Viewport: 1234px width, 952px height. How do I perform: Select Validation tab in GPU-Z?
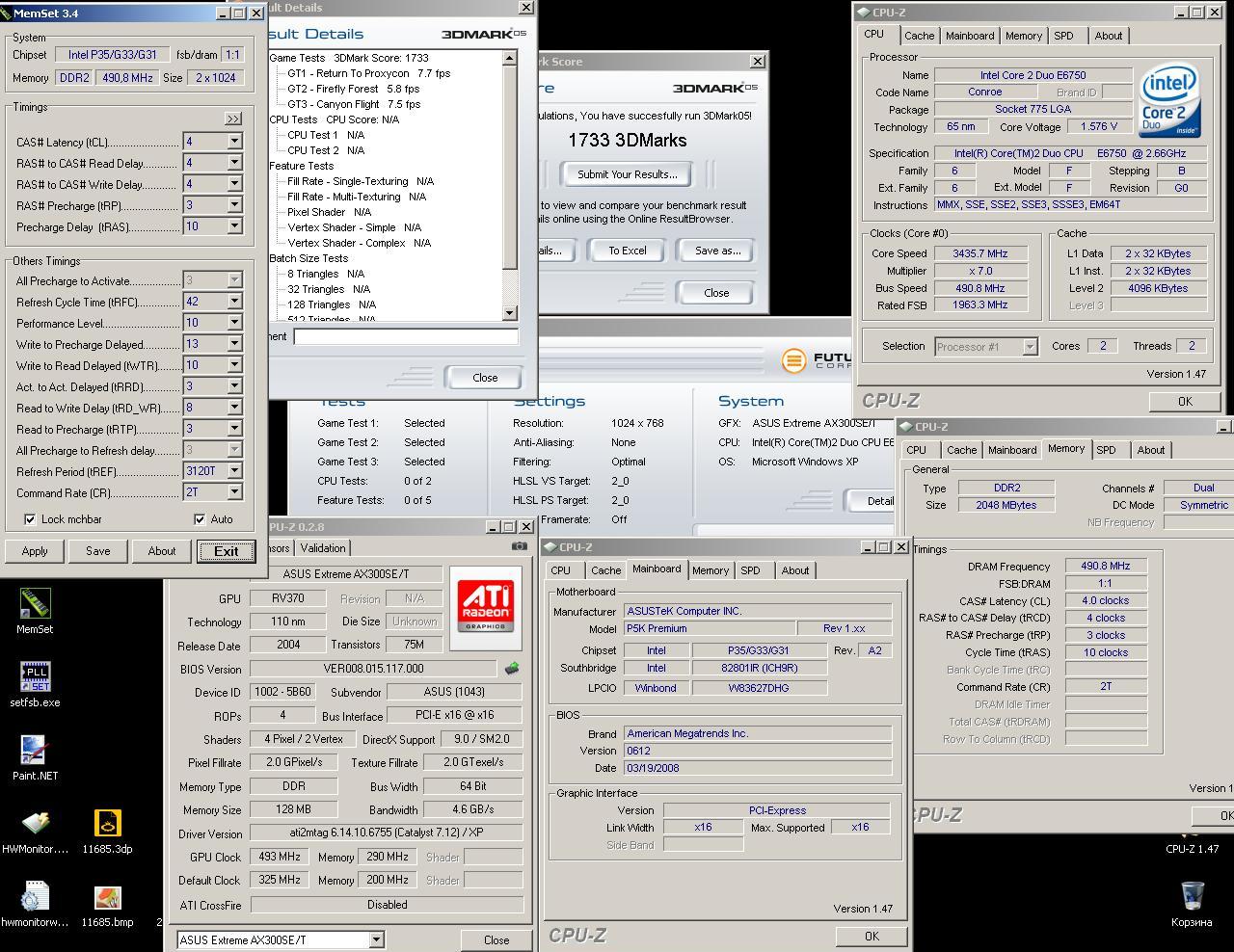click(323, 547)
